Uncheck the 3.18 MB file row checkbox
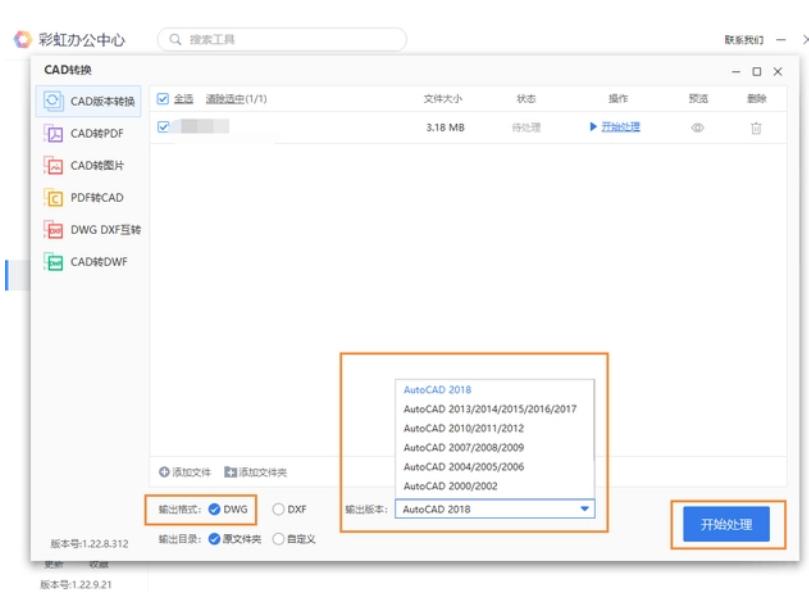Viewport: 809px width, 598px height. click(163, 126)
